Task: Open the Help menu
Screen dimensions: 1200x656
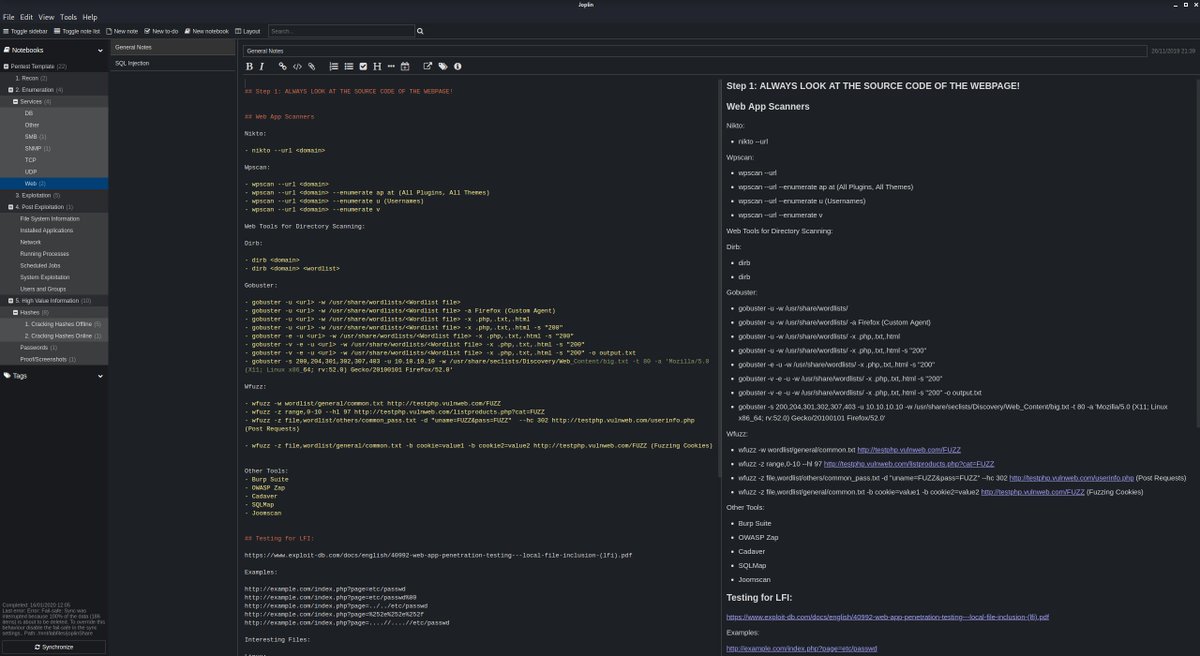Action: (90, 17)
